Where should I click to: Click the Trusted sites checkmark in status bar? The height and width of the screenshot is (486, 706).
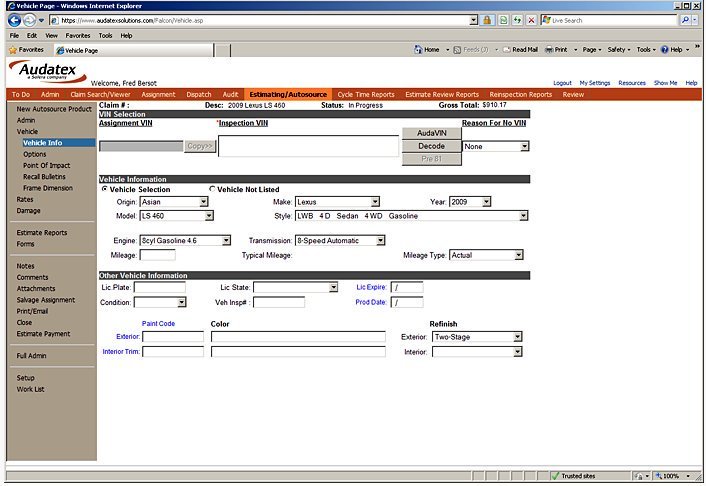pos(556,476)
